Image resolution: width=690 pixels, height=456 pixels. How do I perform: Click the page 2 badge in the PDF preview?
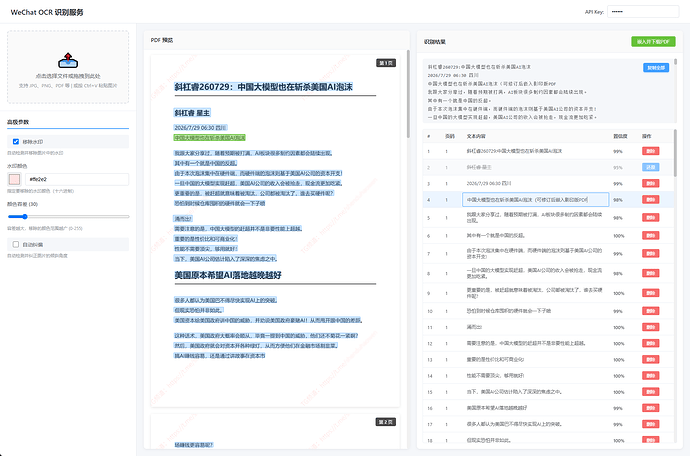pos(386,422)
